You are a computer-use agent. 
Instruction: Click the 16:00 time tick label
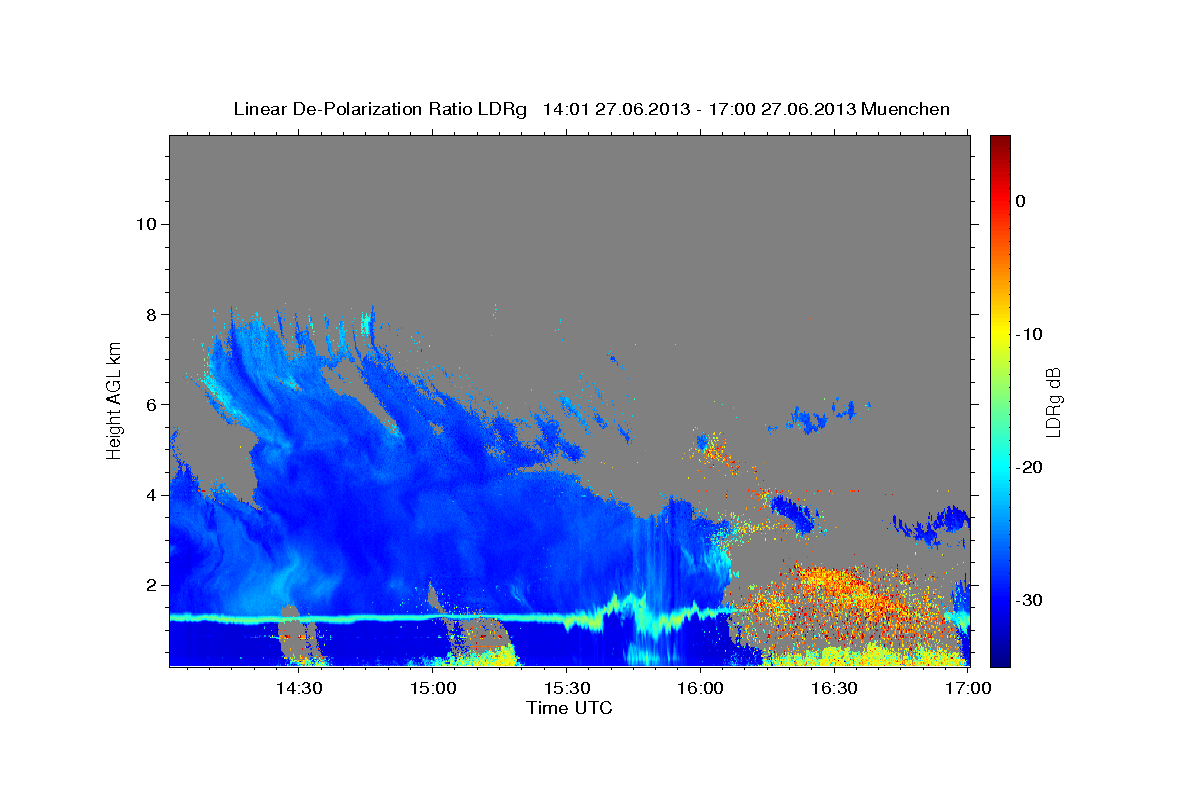700,689
